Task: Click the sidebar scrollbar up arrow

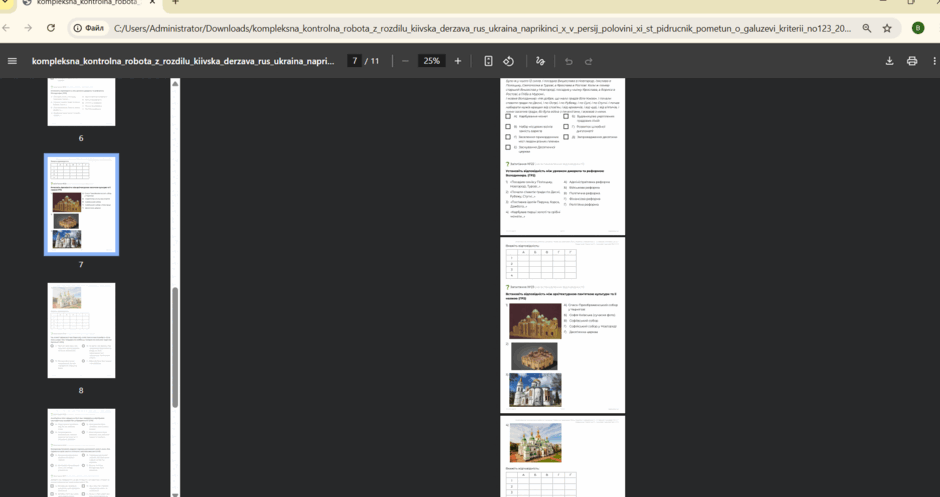Action: [175, 83]
